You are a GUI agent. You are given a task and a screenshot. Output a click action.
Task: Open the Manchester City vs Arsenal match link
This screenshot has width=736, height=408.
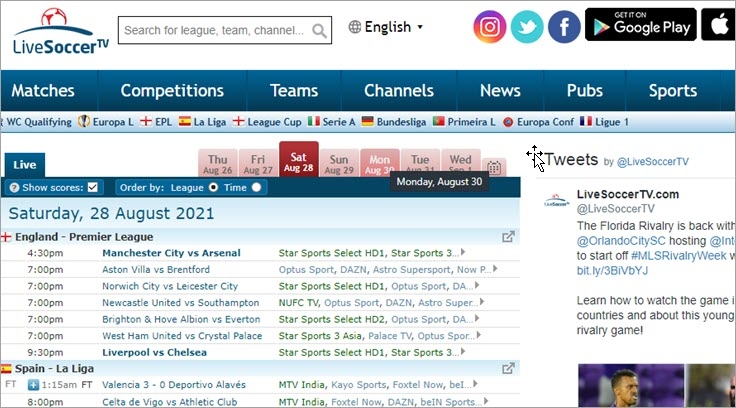click(170, 253)
